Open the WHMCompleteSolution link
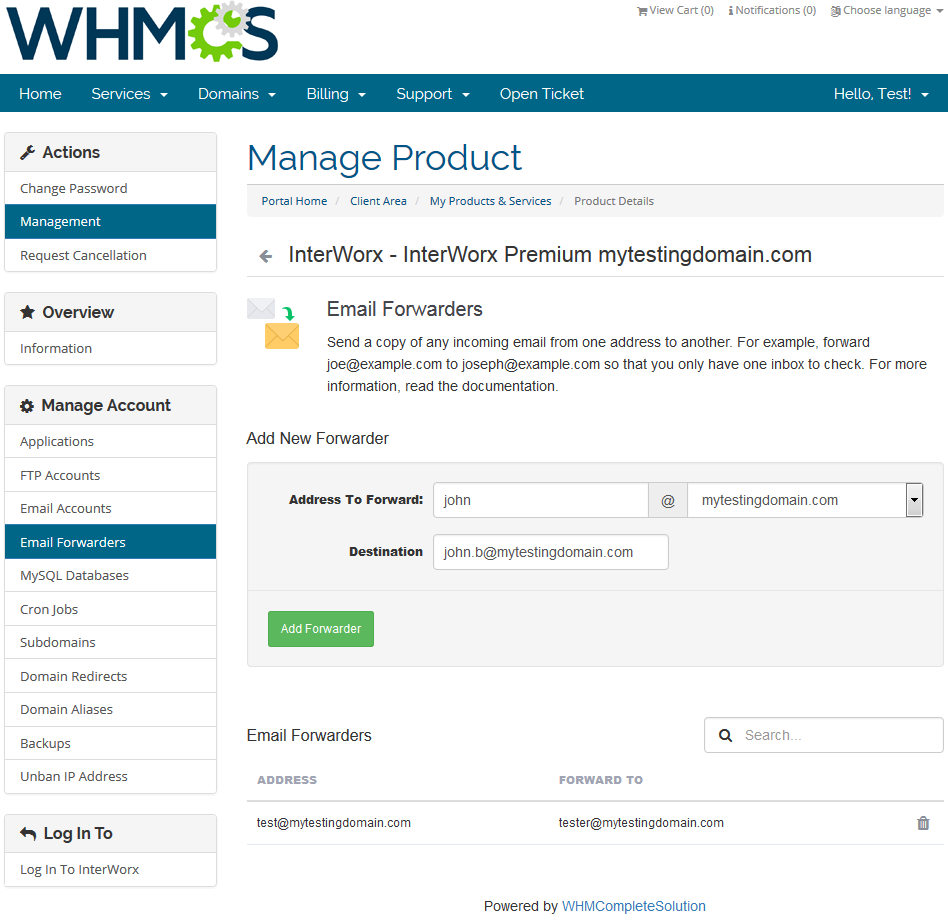 [634, 906]
